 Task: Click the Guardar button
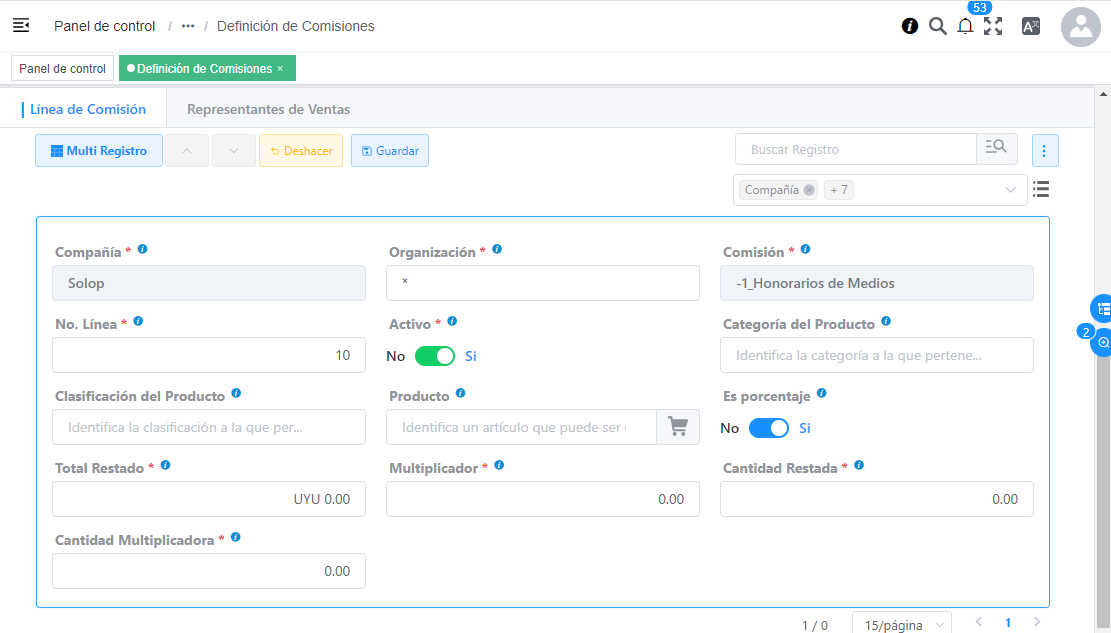[x=390, y=151]
